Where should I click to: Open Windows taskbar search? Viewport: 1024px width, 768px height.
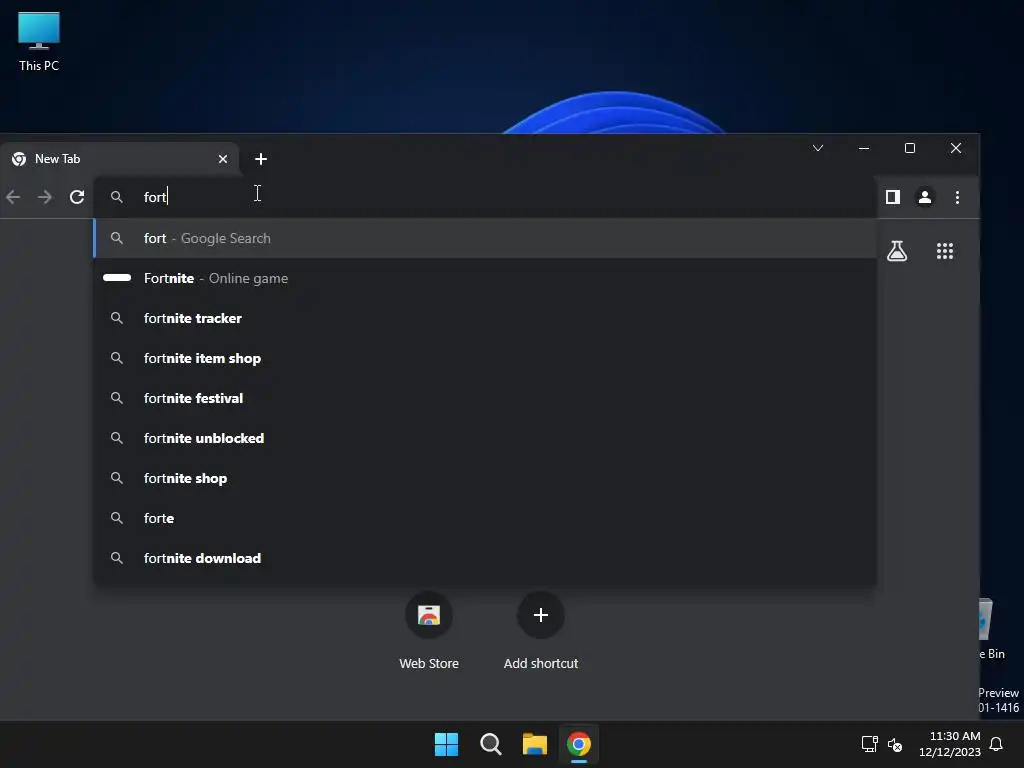point(490,744)
